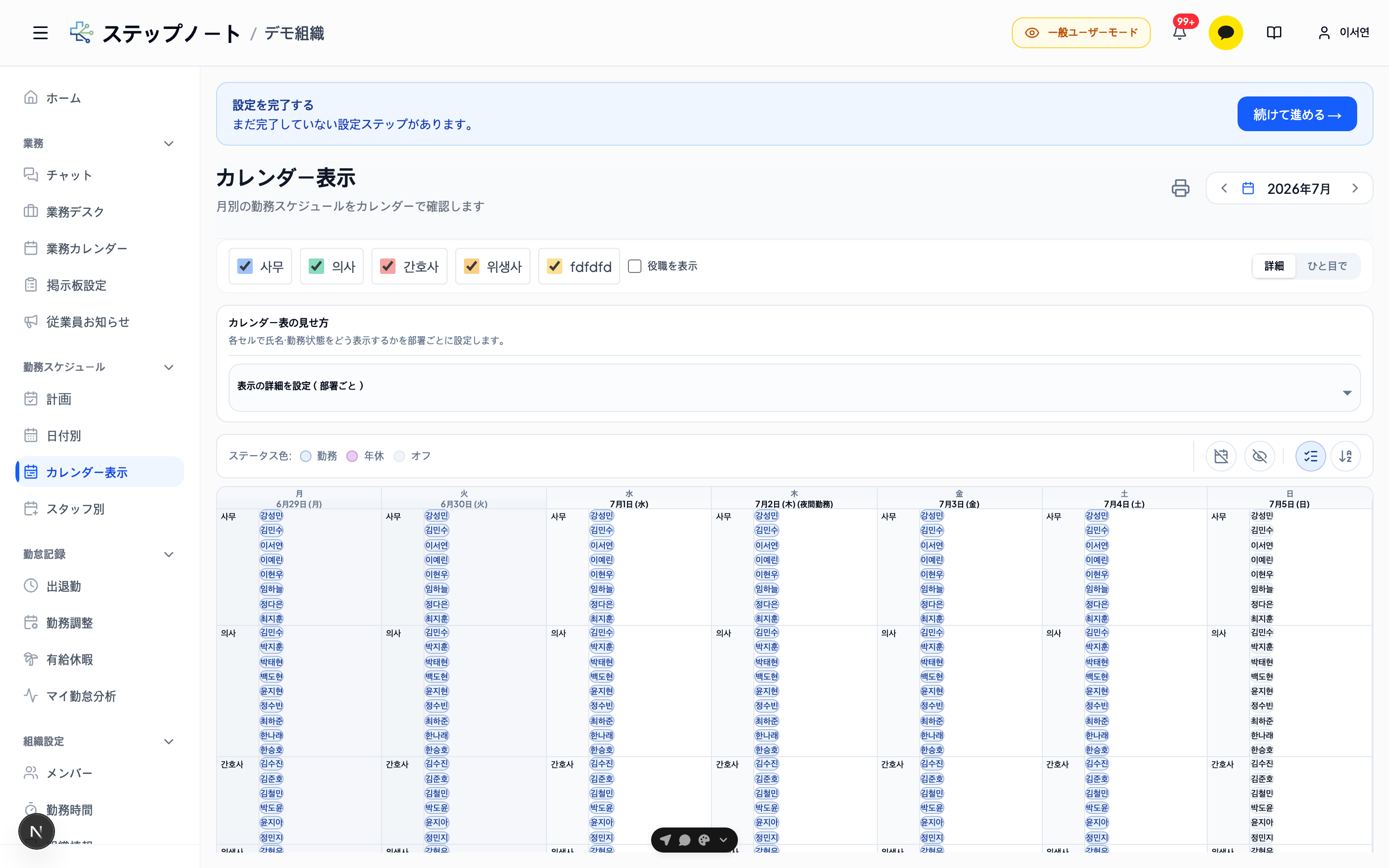Click the sort order icon

[1346, 456]
